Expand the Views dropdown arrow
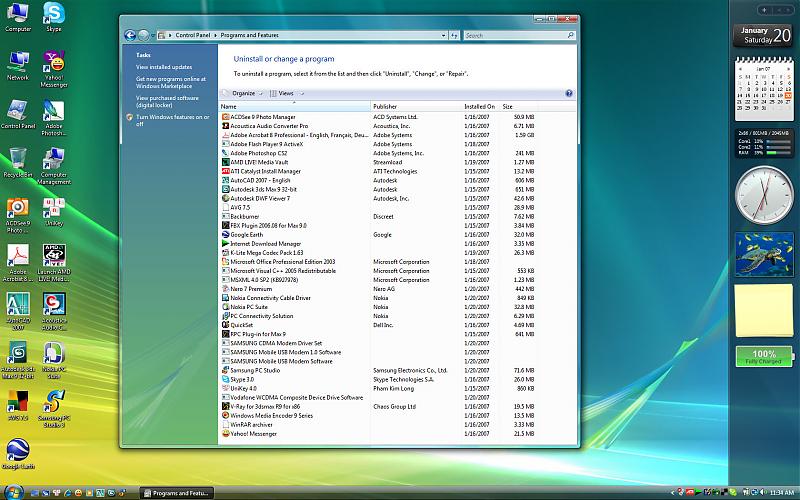Screen dimensions: 800x500 click(x=302, y=93)
